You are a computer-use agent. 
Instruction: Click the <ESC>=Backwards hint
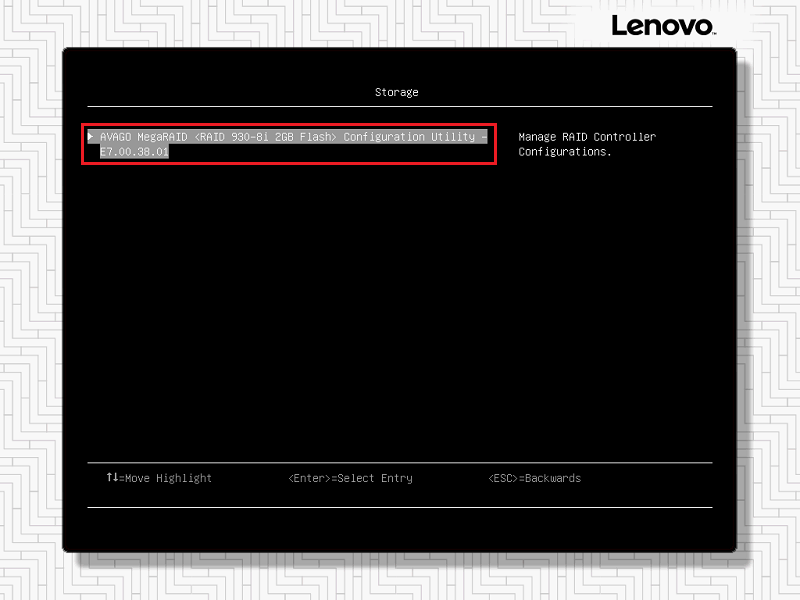[x=535, y=478]
